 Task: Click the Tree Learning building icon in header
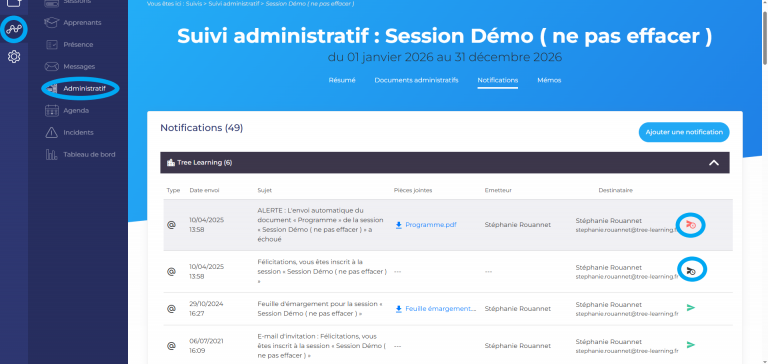[x=171, y=163]
